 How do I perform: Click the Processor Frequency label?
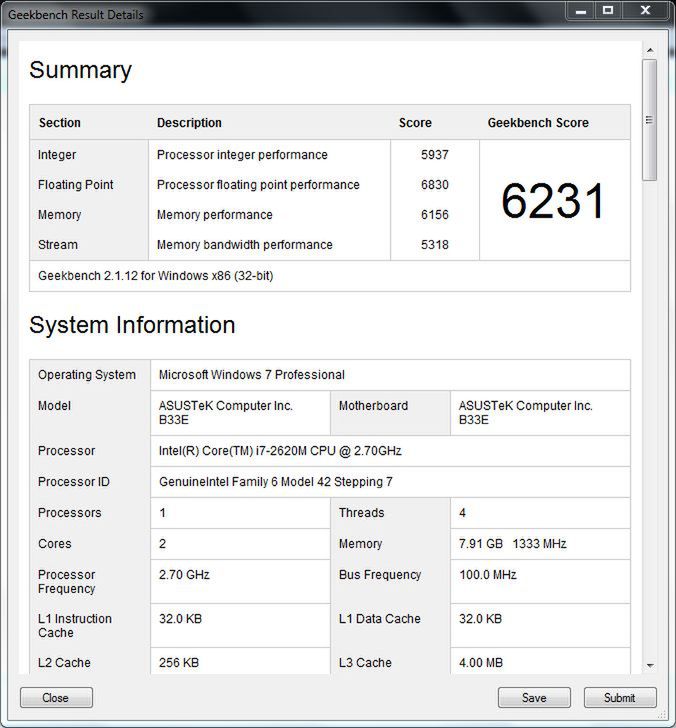point(66,581)
